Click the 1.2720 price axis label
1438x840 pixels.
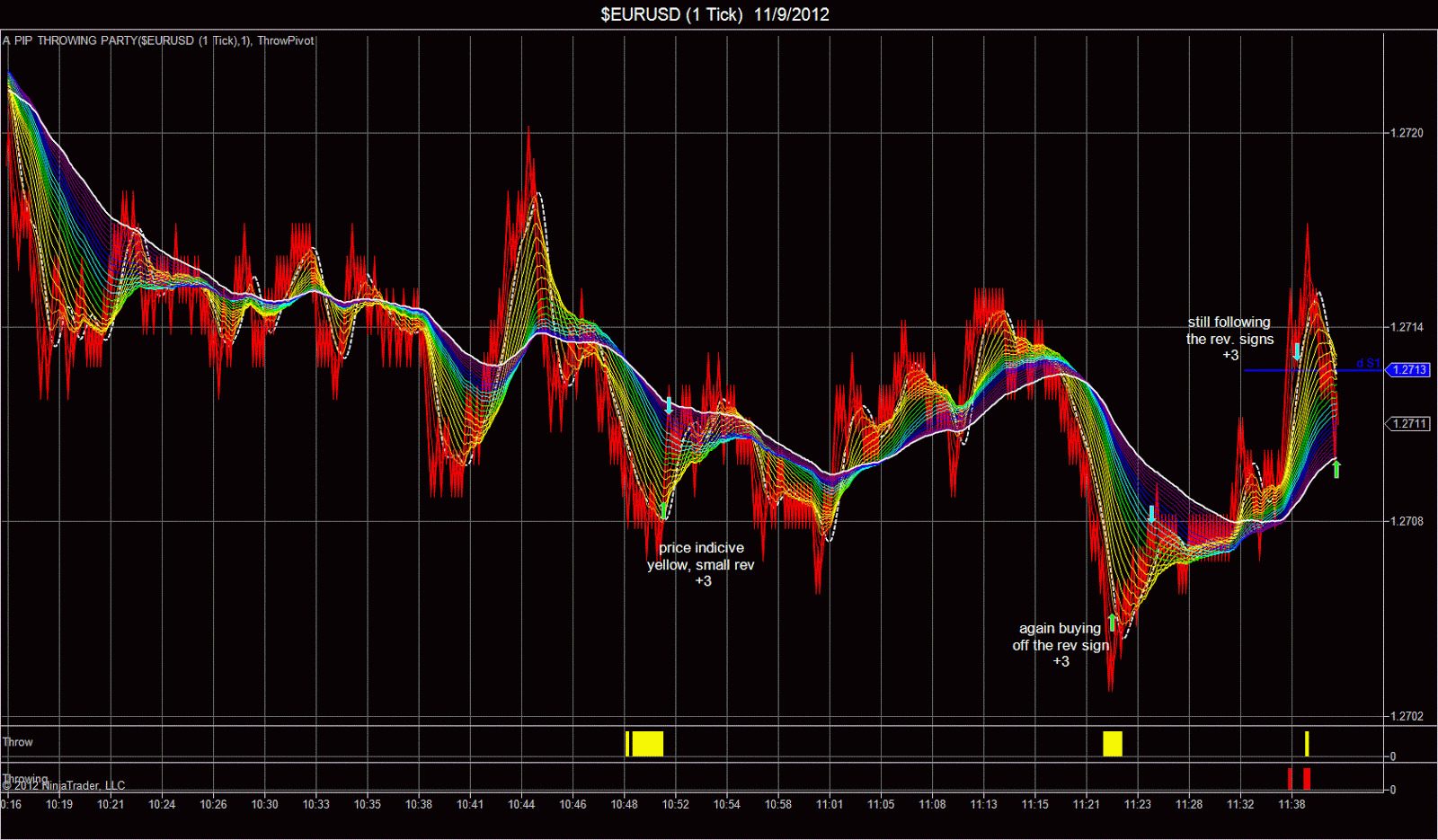pyautogui.click(x=1407, y=133)
